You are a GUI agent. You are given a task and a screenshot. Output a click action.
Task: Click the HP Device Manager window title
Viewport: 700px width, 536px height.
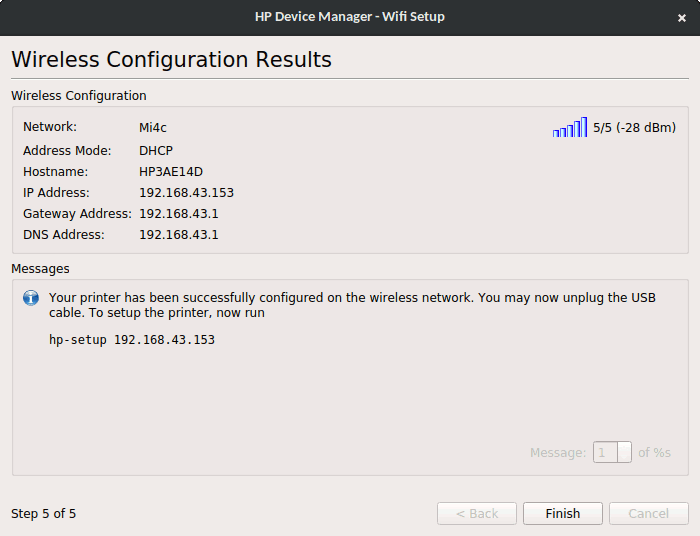[x=350, y=17]
